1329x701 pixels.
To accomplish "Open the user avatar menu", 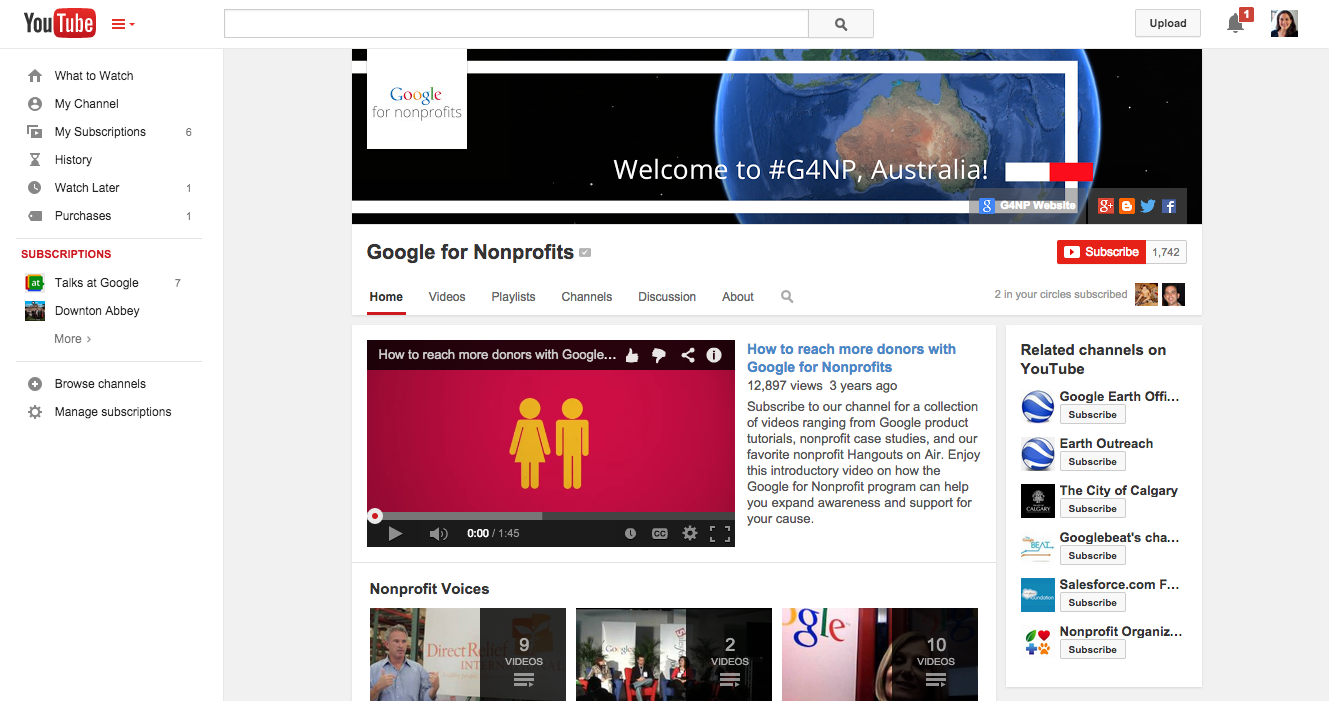I will pos(1284,23).
